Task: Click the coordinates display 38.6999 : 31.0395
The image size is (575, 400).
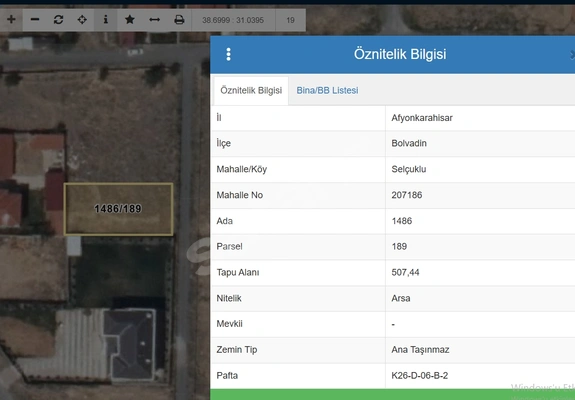Action: 233,20
